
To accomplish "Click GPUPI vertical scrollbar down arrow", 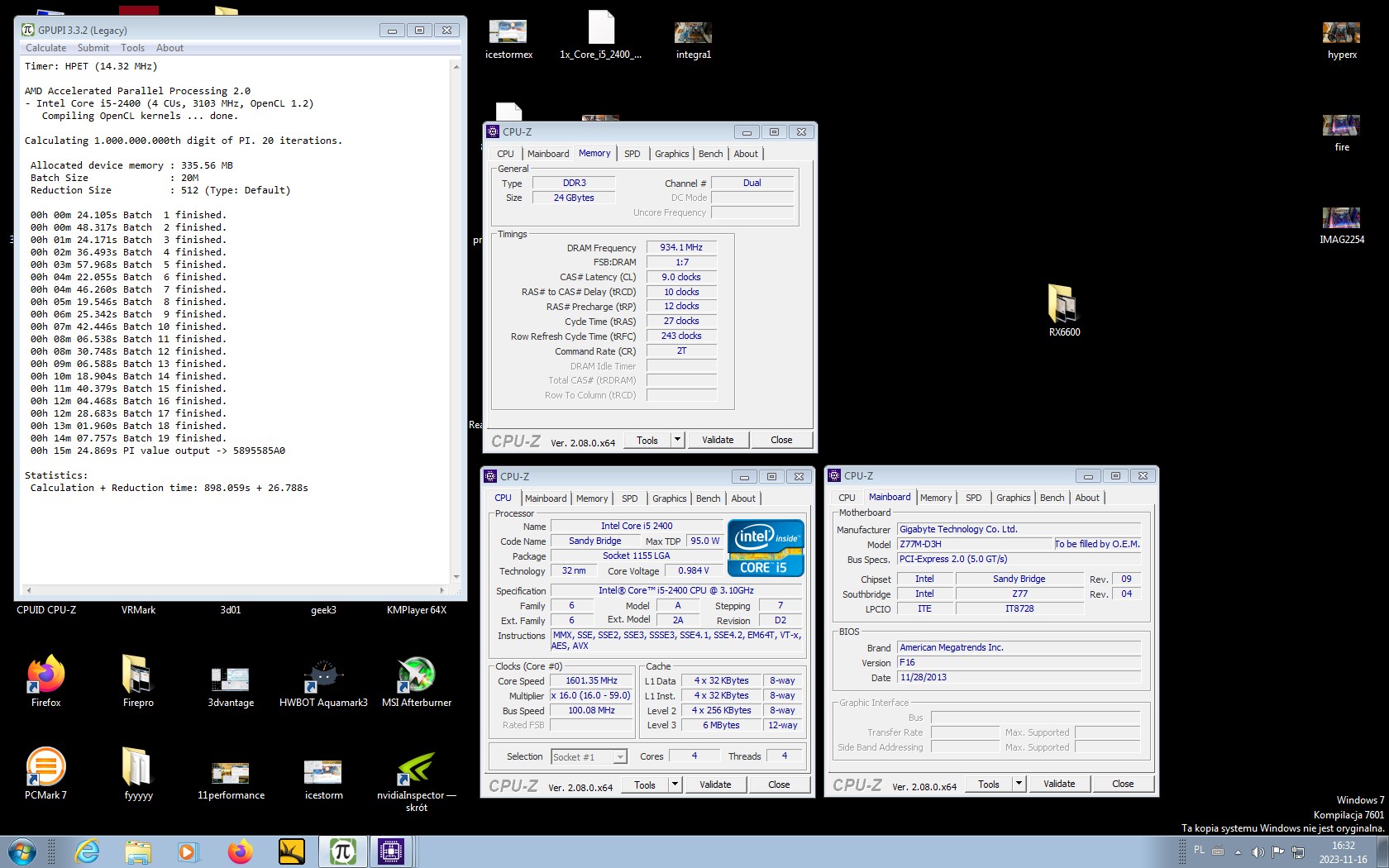I will tap(456, 577).
